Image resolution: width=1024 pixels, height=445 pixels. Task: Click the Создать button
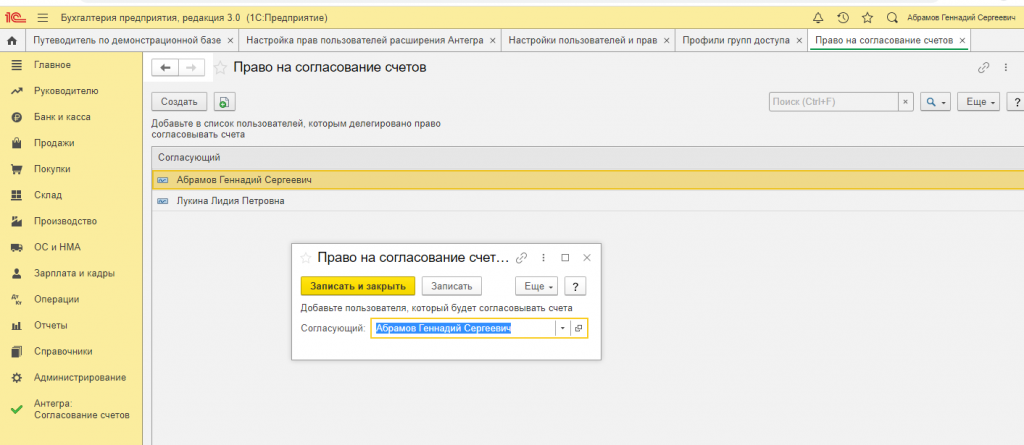click(179, 102)
